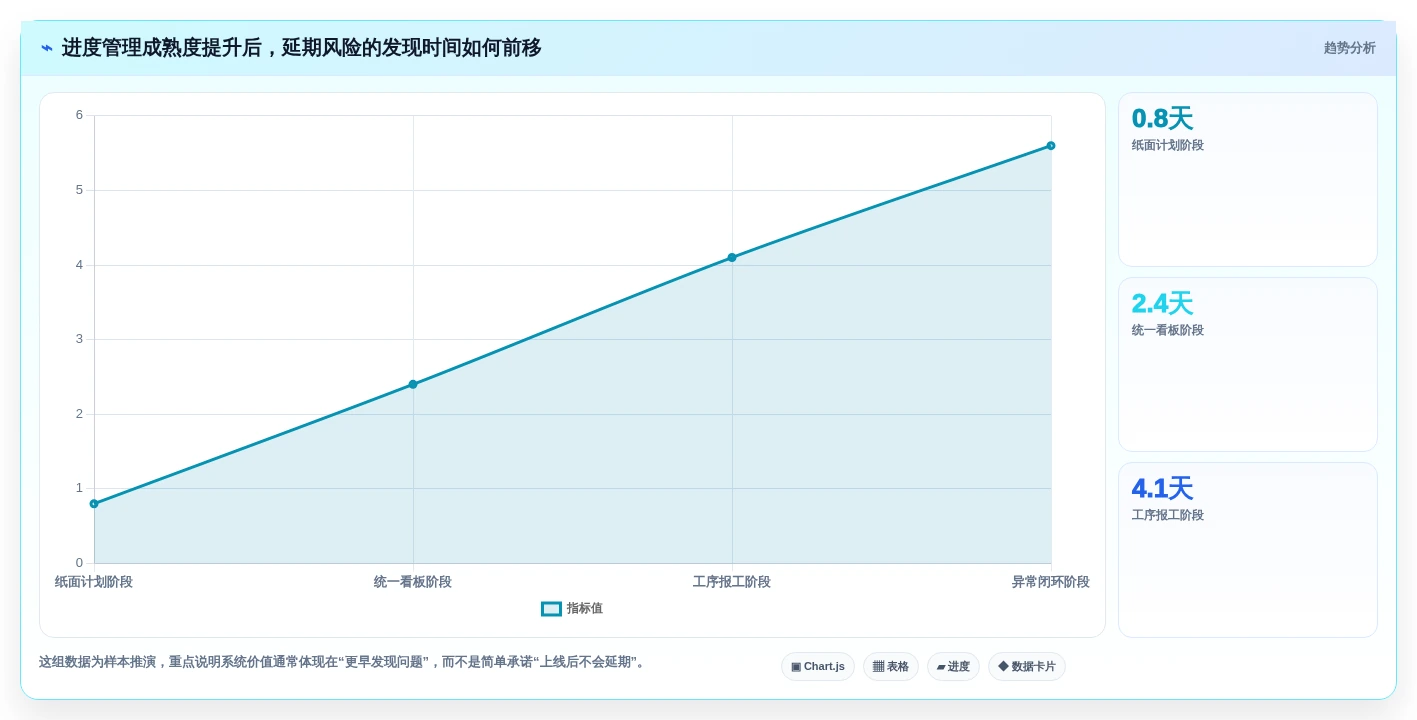Click data point for 异常闭环阶段
The image size is (1417, 720).
click(1051, 146)
